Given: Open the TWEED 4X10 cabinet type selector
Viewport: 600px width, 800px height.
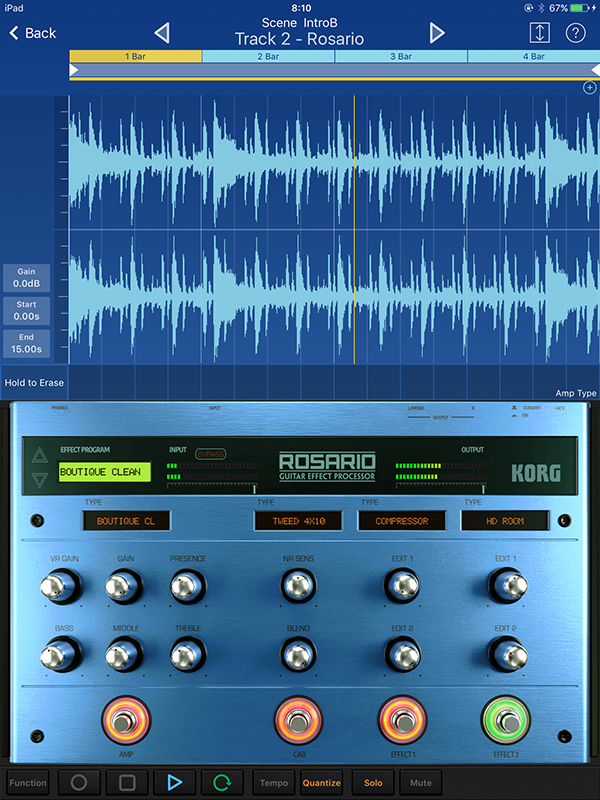Looking at the screenshot, I should point(298,521).
